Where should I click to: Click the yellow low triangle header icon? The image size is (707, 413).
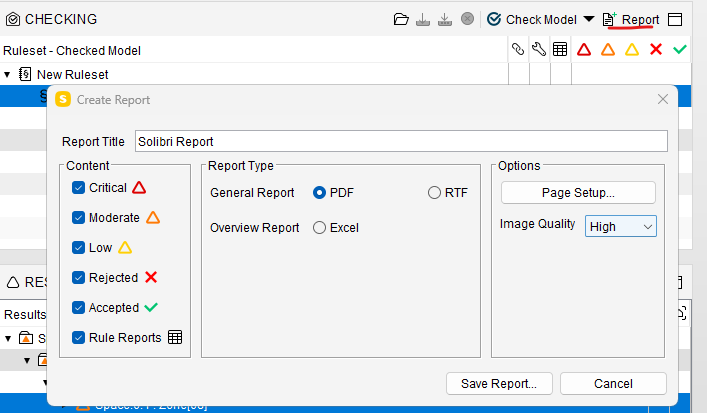(x=632, y=49)
